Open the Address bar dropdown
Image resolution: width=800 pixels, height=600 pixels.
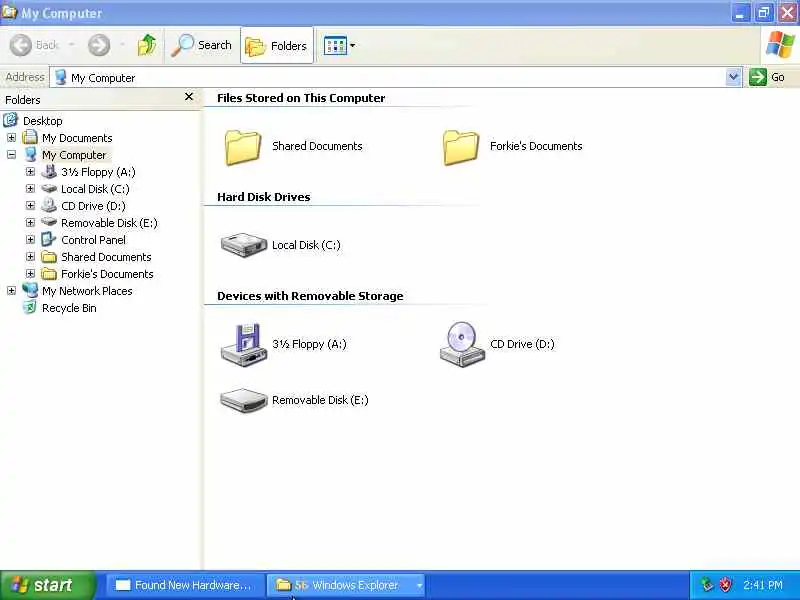tap(733, 77)
